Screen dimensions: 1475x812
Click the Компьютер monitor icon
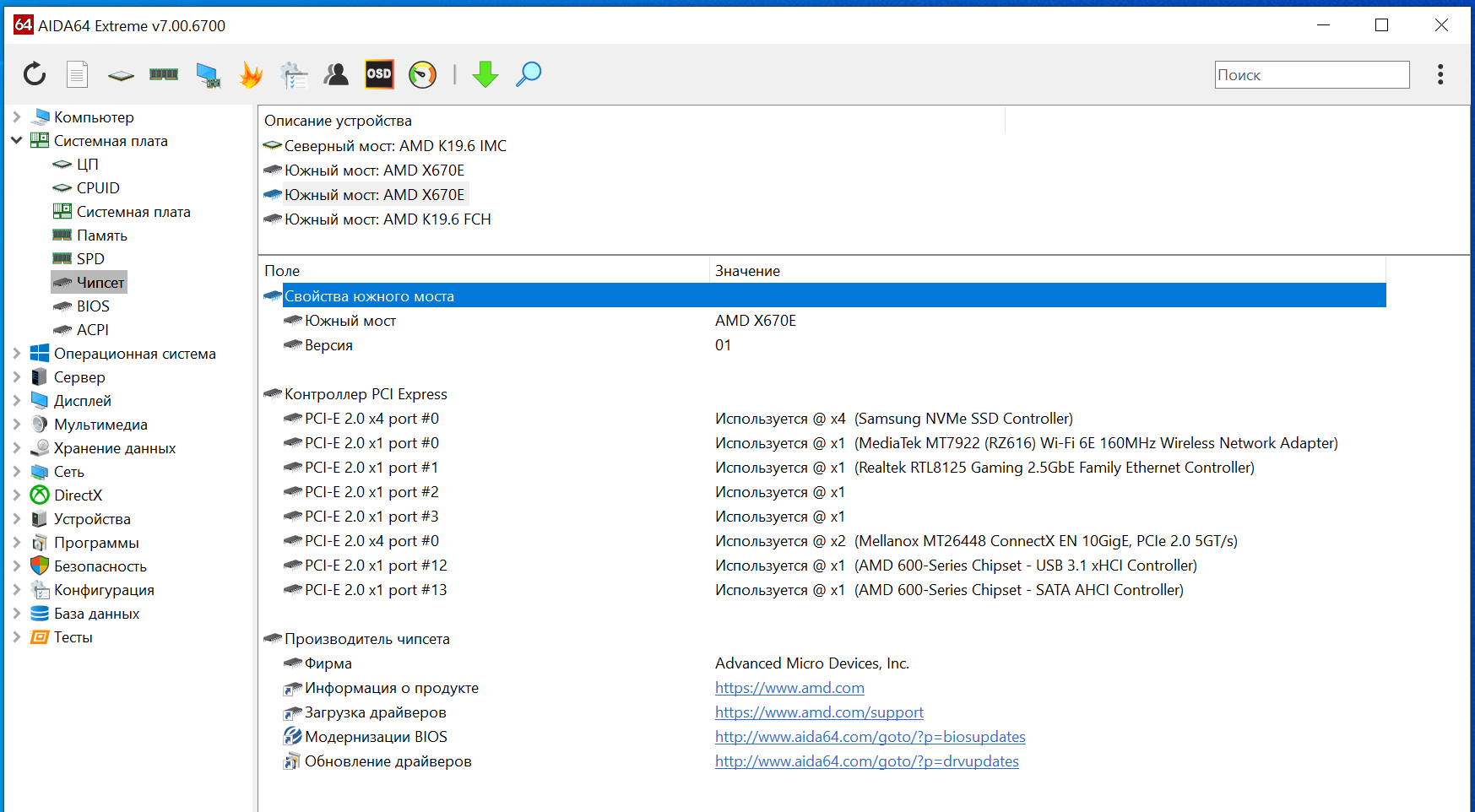[40, 116]
